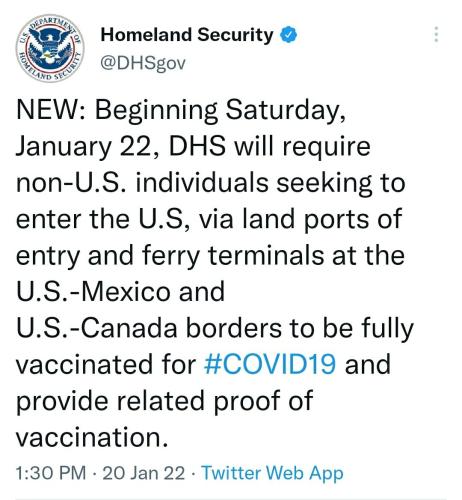Click the word NEW: in the tweet
The width and height of the screenshot is (462, 500).
click(x=52, y=110)
